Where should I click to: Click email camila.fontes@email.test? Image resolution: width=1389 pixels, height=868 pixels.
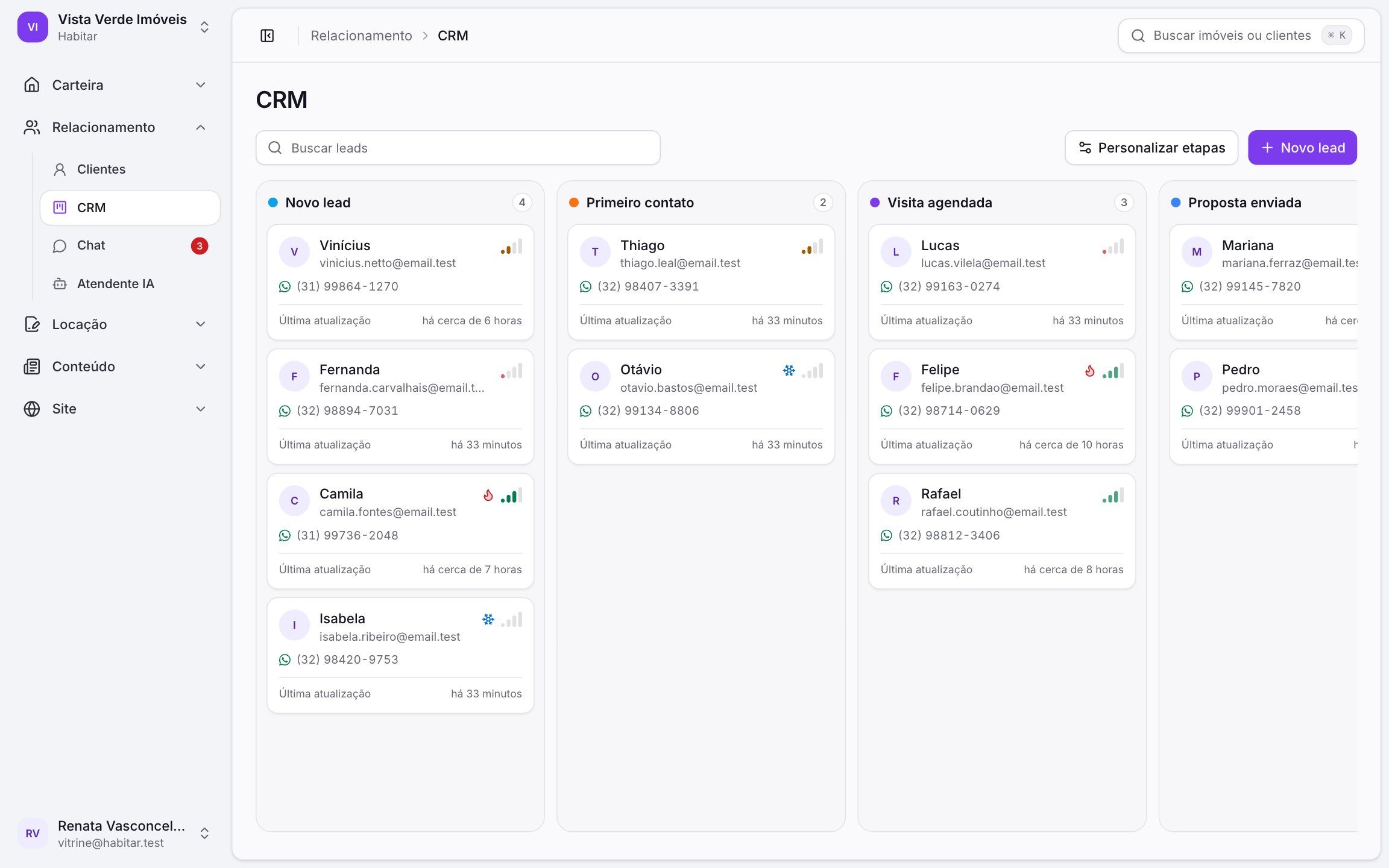[388, 512]
